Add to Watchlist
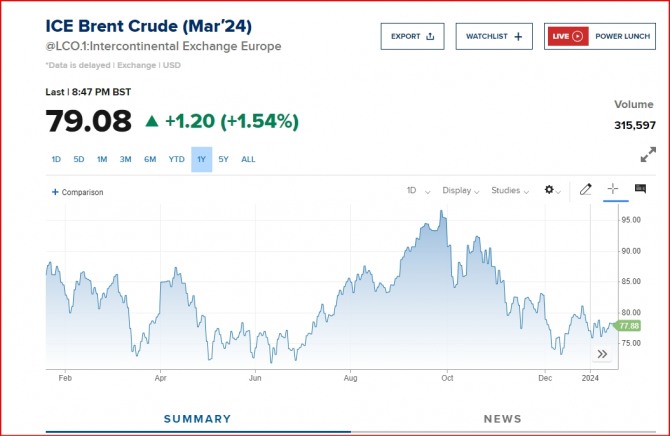Image resolution: width=670 pixels, height=436 pixels. click(x=494, y=36)
